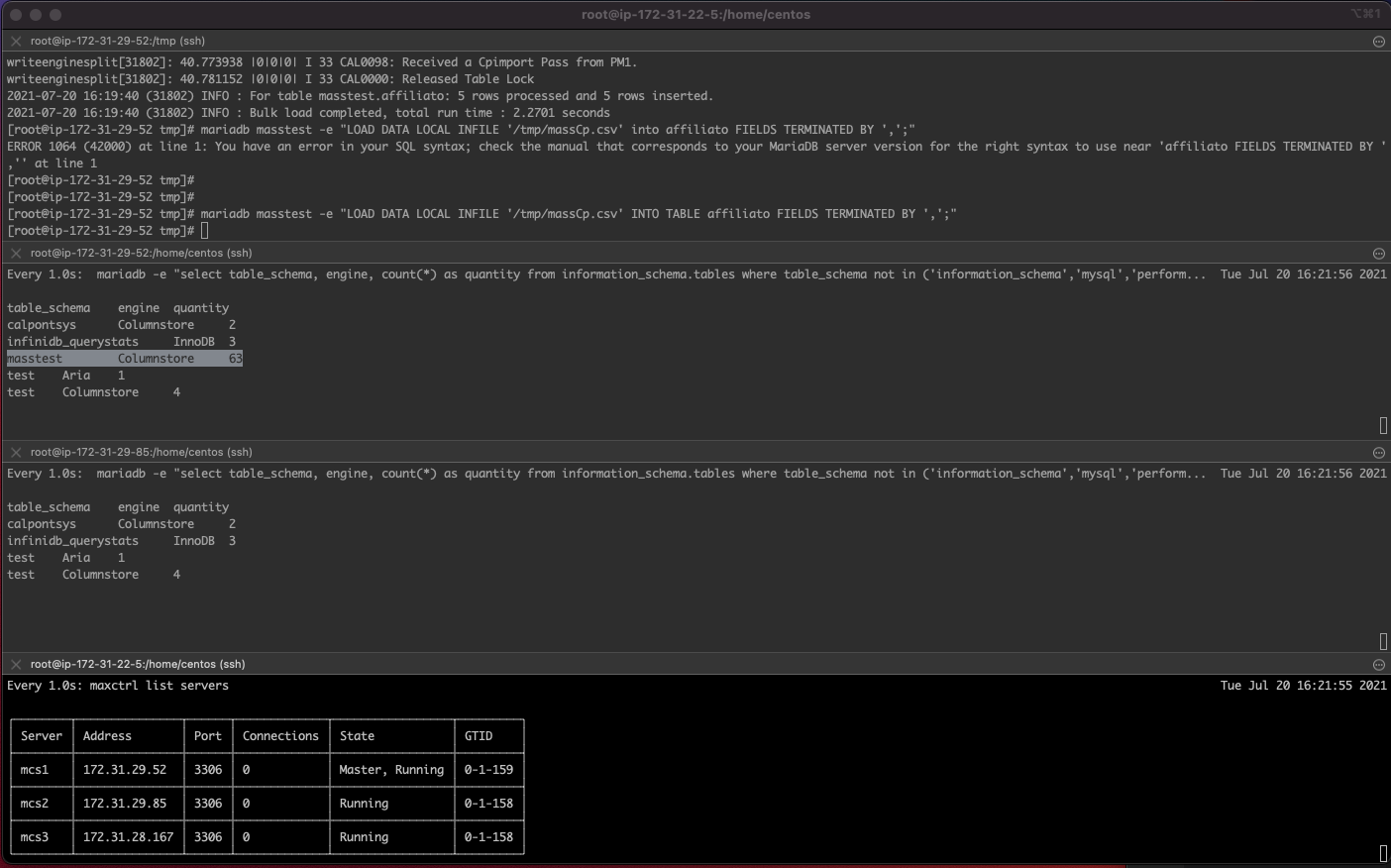Screen dimensions: 1391x868
Task: Click the 'Master, Running' state cell
Action: 391,770
